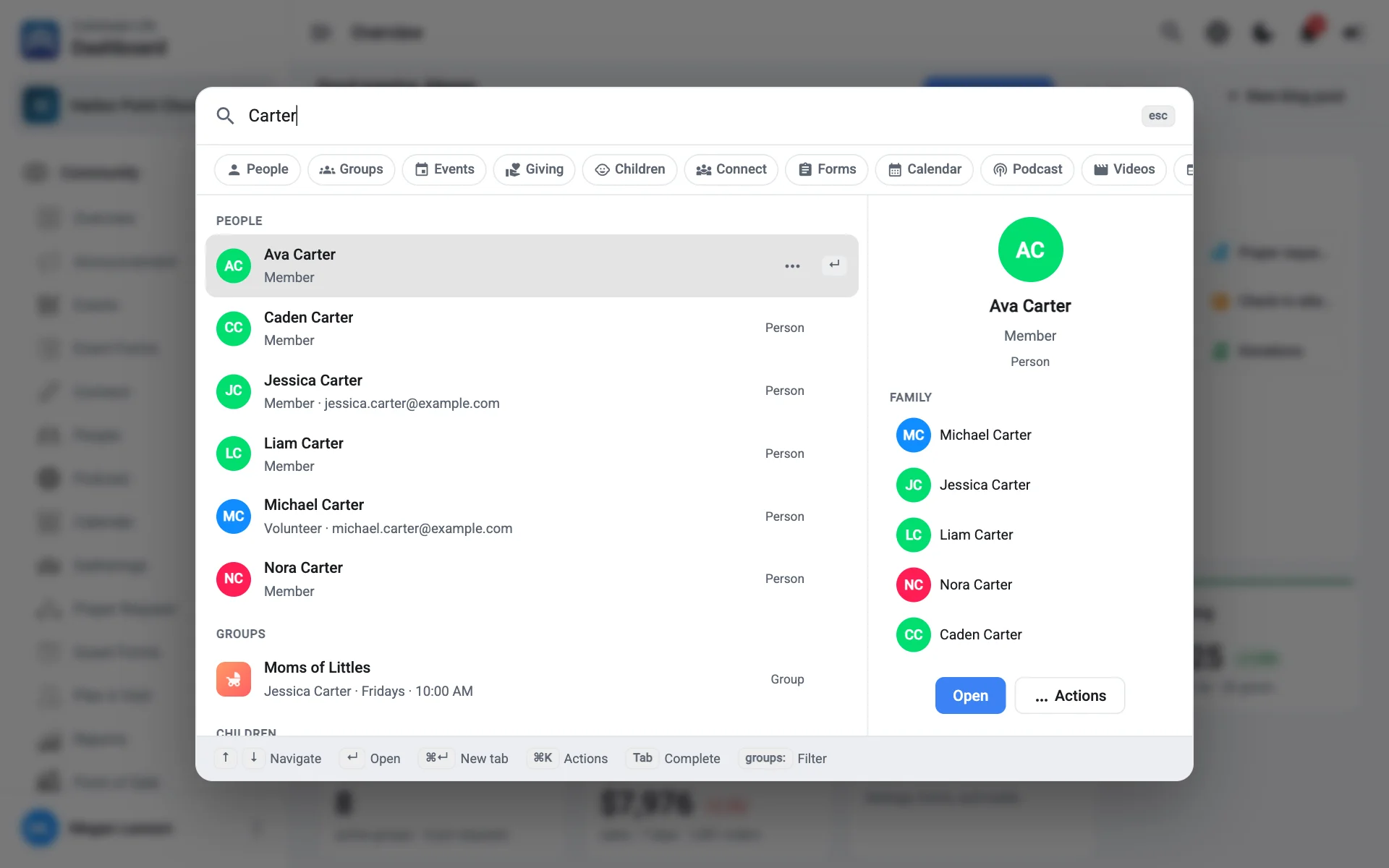This screenshot has width=1389, height=868.
Task: Filter results by Giving
Action: pyautogui.click(x=534, y=169)
